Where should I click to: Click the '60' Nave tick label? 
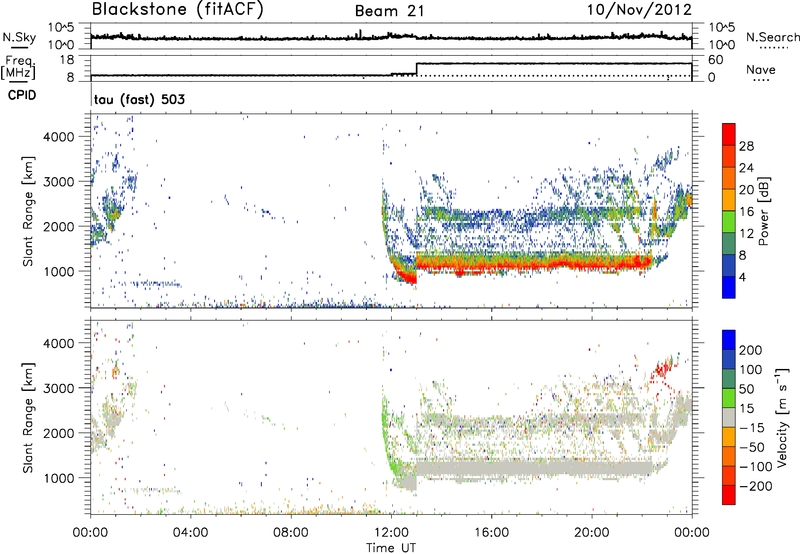point(716,60)
